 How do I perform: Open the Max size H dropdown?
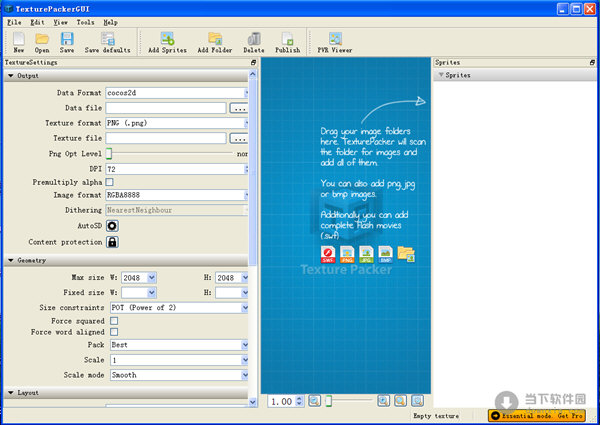[245, 278]
